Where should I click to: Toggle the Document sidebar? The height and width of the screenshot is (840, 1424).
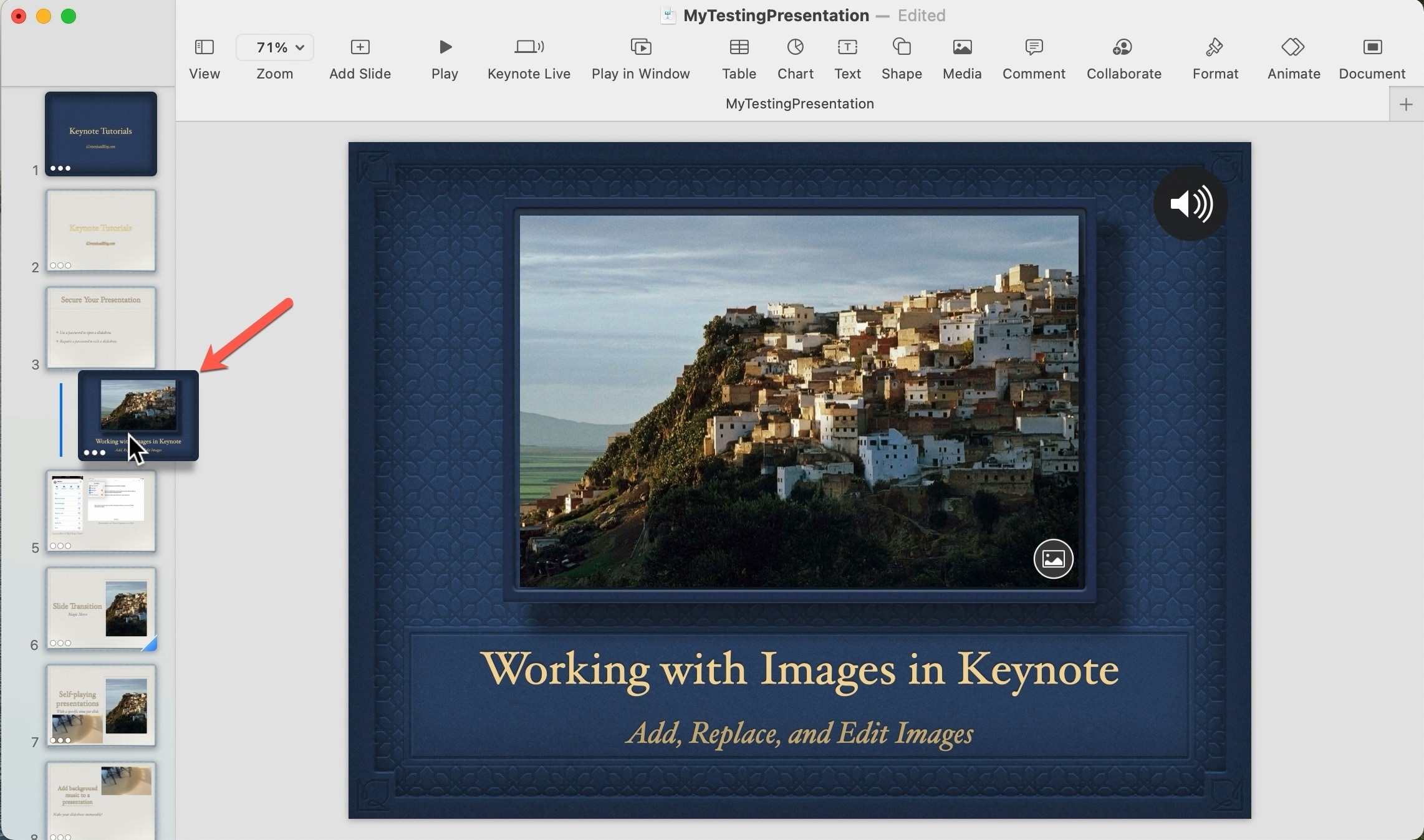[x=1372, y=56]
